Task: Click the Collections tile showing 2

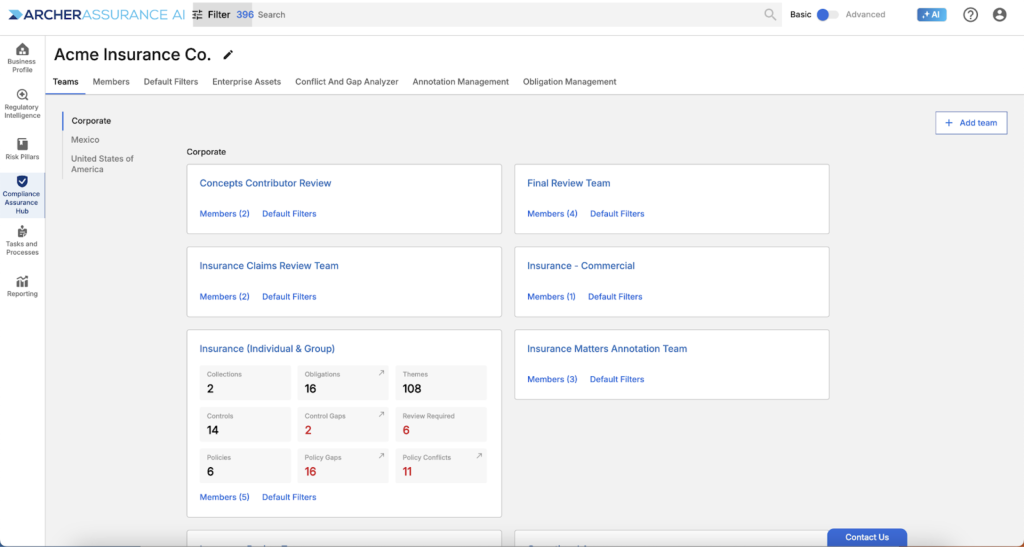Action: tap(246, 383)
